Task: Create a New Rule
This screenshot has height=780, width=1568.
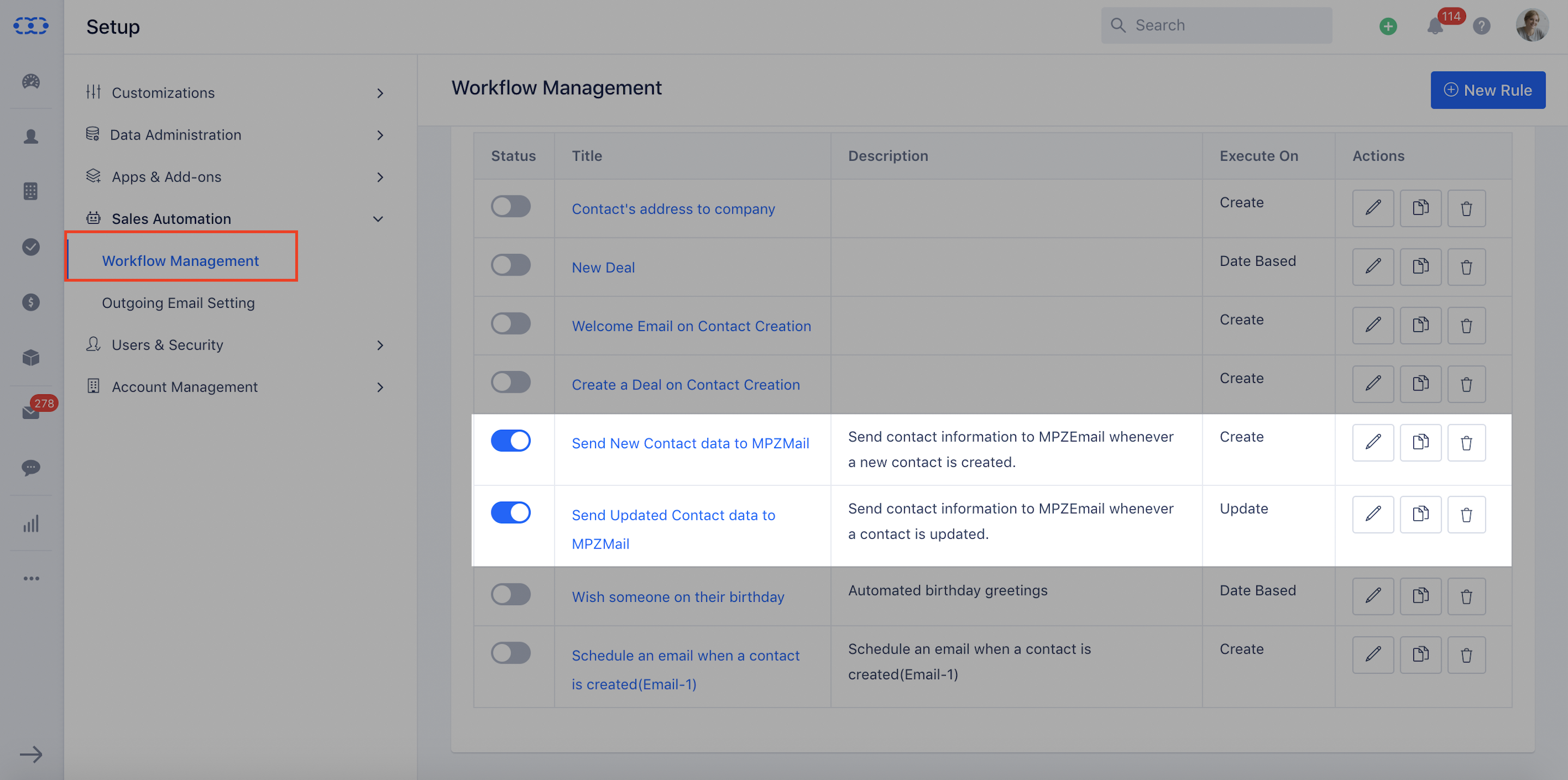Action: click(1488, 90)
